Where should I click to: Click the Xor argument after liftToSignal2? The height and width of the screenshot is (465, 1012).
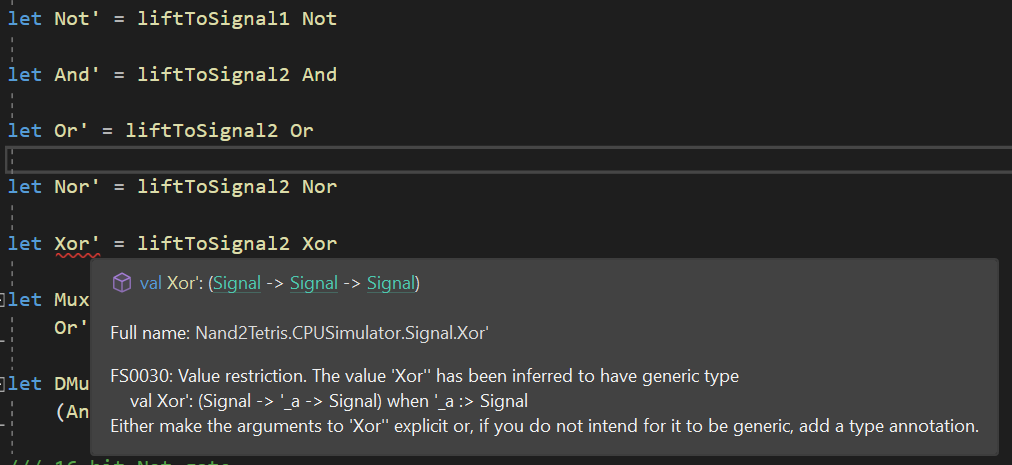coord(319,244)
